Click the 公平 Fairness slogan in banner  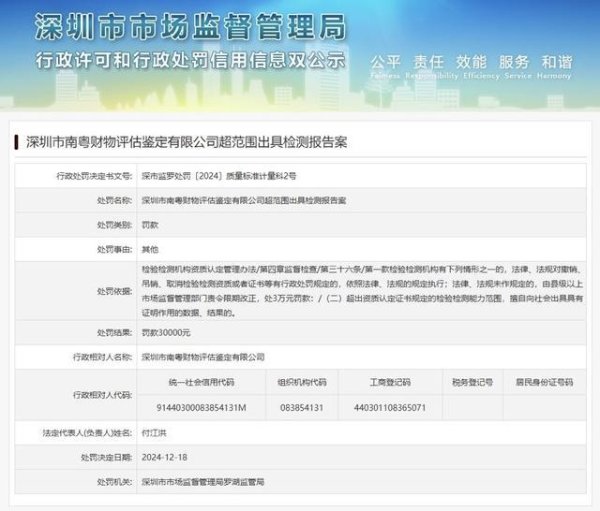[385, 66]
